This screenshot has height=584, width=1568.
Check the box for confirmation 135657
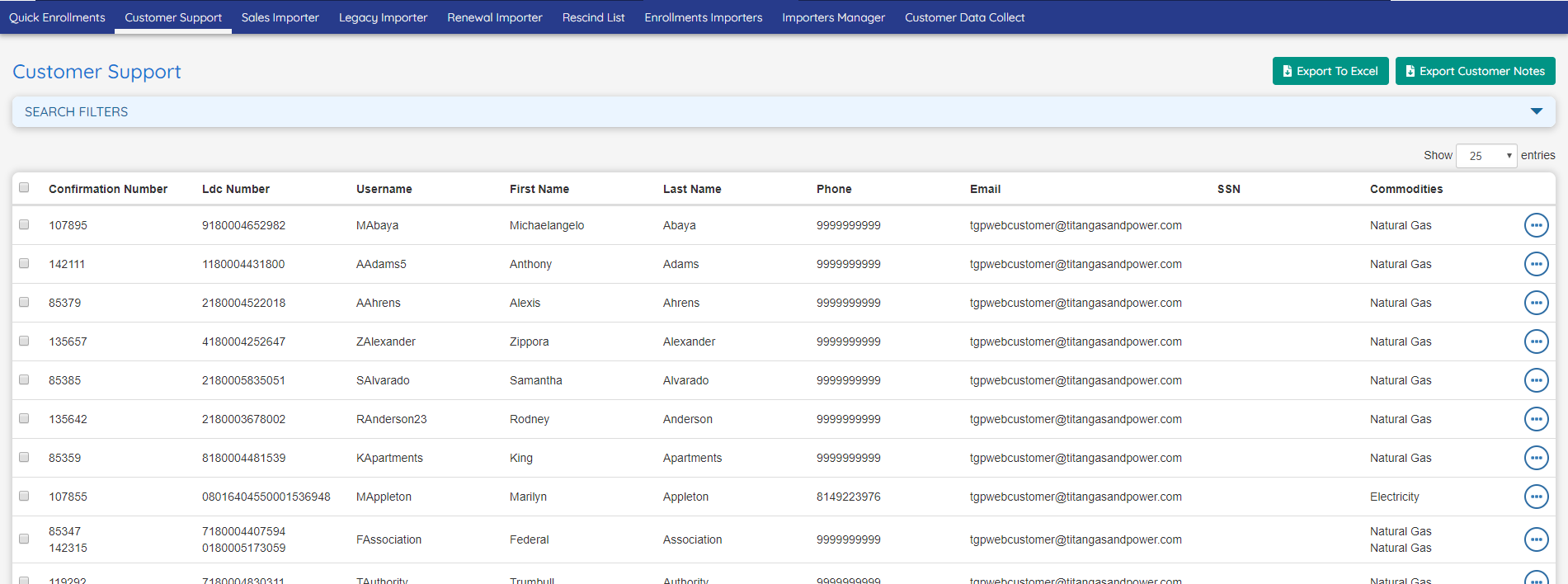click(24, 341)
